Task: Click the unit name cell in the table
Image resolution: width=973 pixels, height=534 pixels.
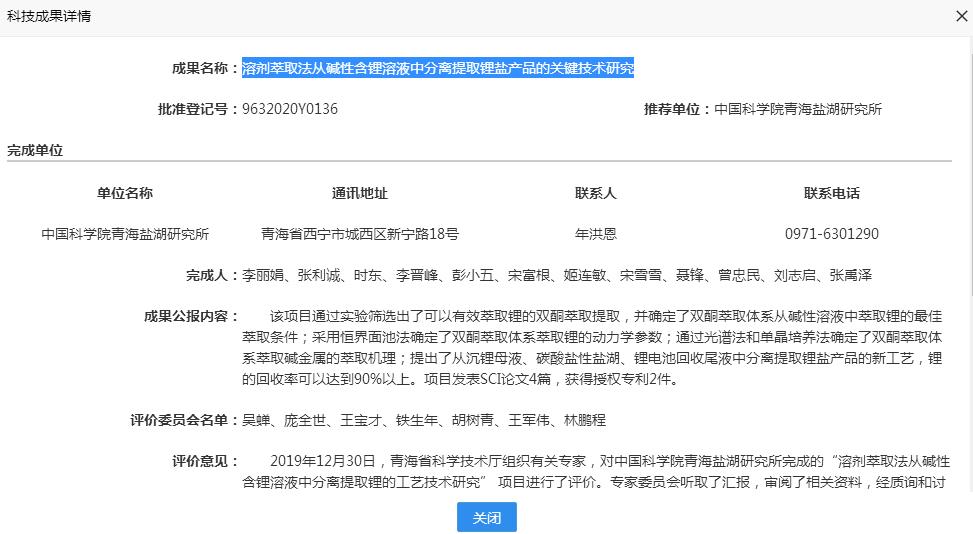Action: 125,234
